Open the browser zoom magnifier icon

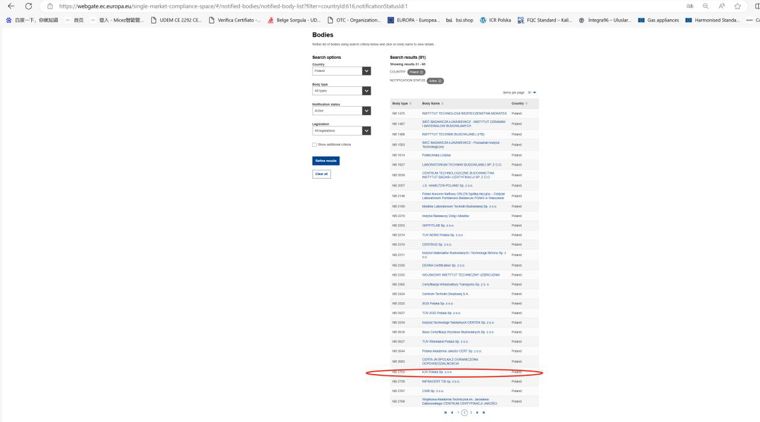705,6
